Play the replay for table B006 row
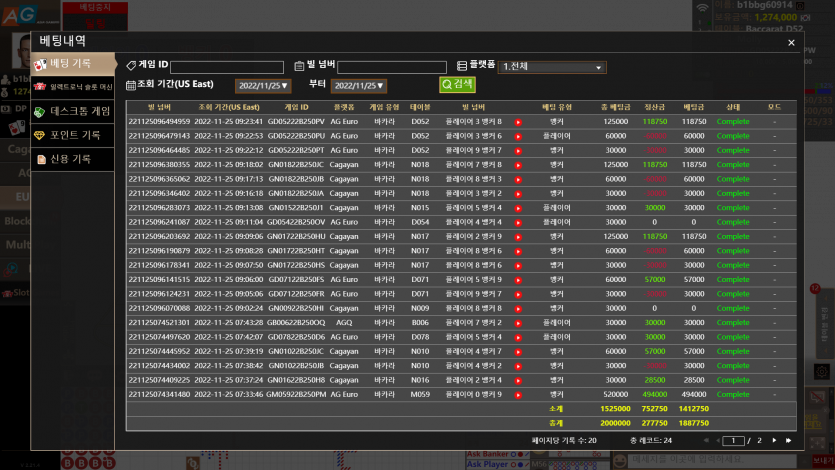835x470 pixels. [518, 323]
